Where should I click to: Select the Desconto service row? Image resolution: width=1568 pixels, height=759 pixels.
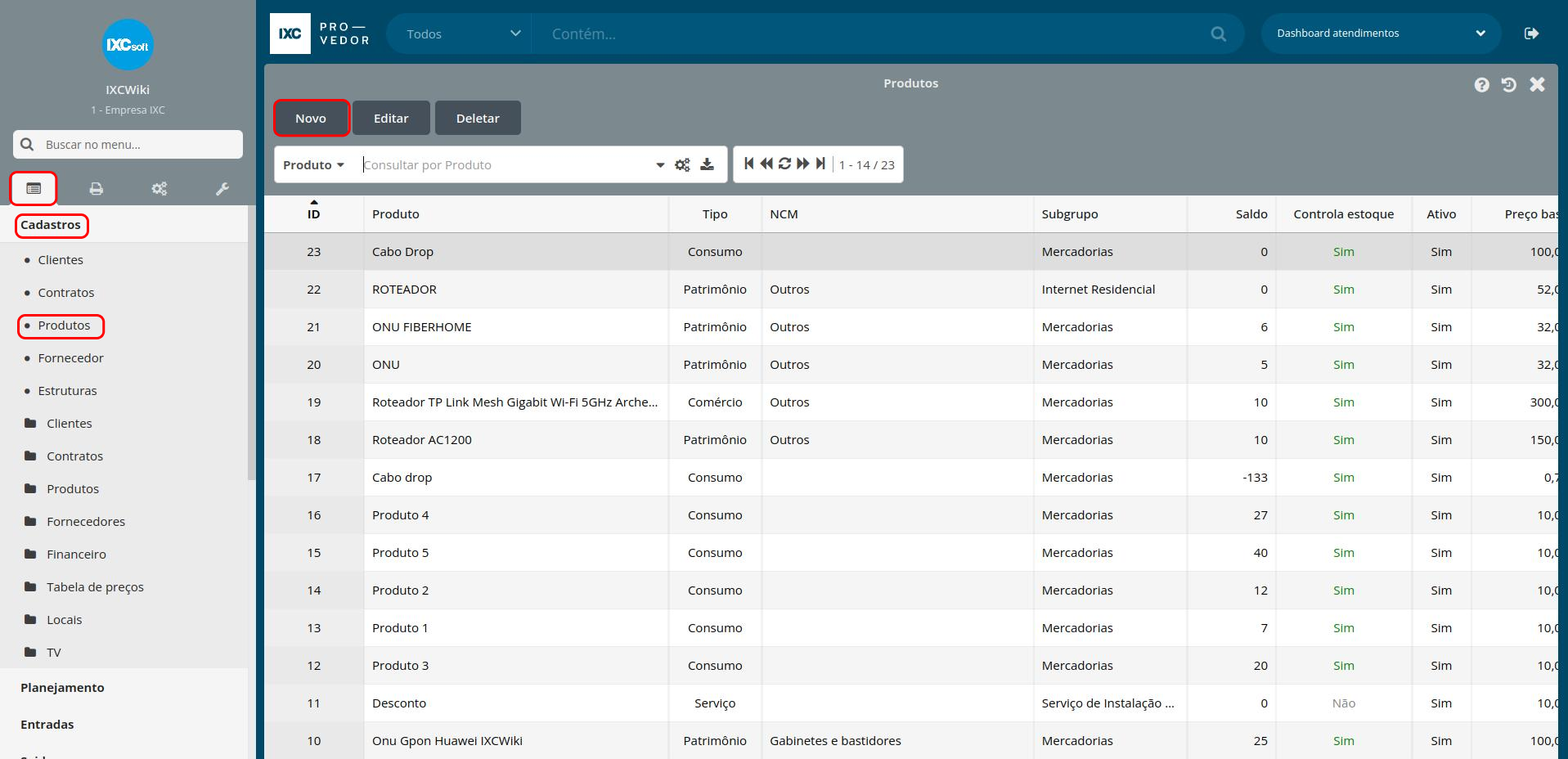coord(911,703)
